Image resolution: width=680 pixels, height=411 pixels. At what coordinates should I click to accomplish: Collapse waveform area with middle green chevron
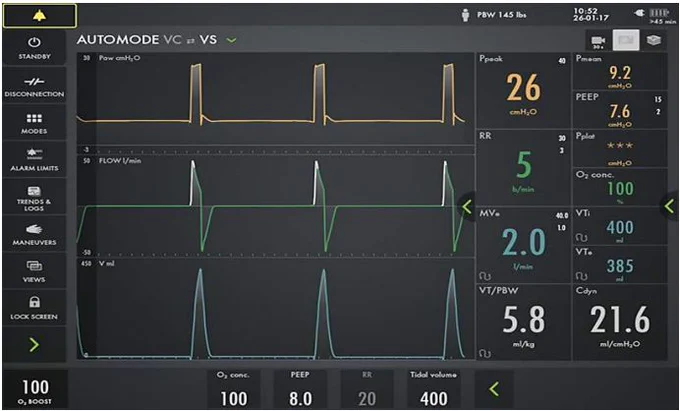[x=467, y=207]
